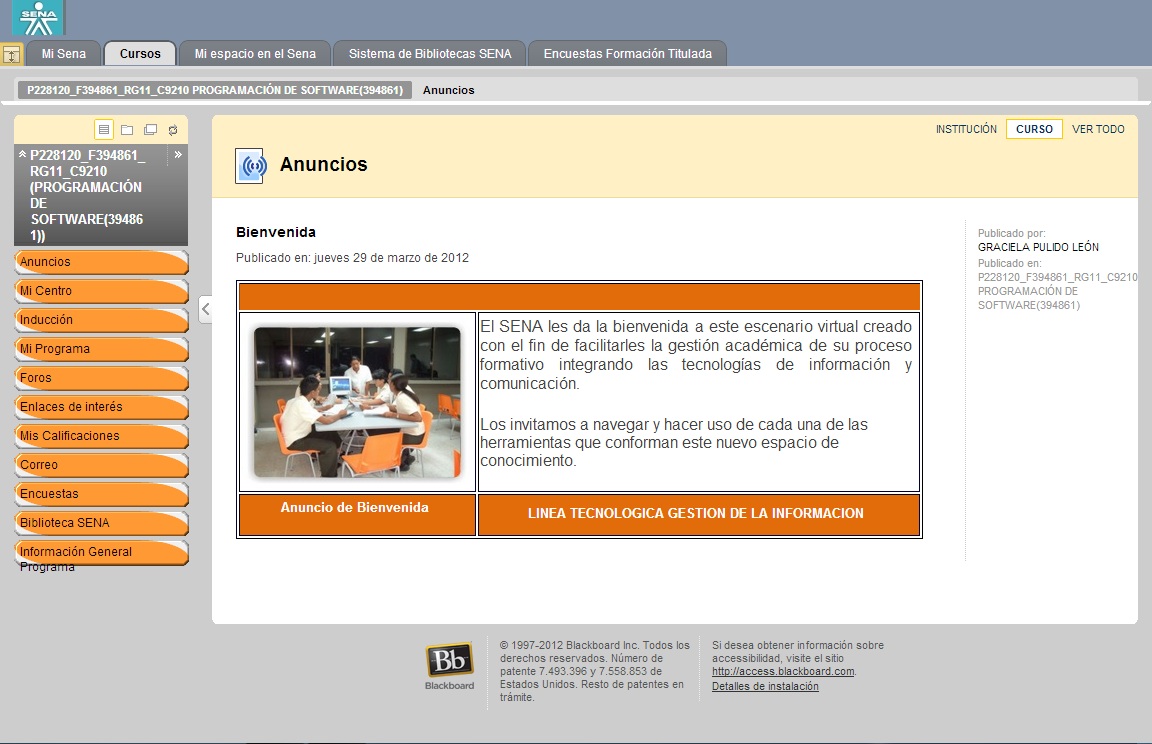Select the list view icon above course menu
1152x744 pixels.
(104, 129)
